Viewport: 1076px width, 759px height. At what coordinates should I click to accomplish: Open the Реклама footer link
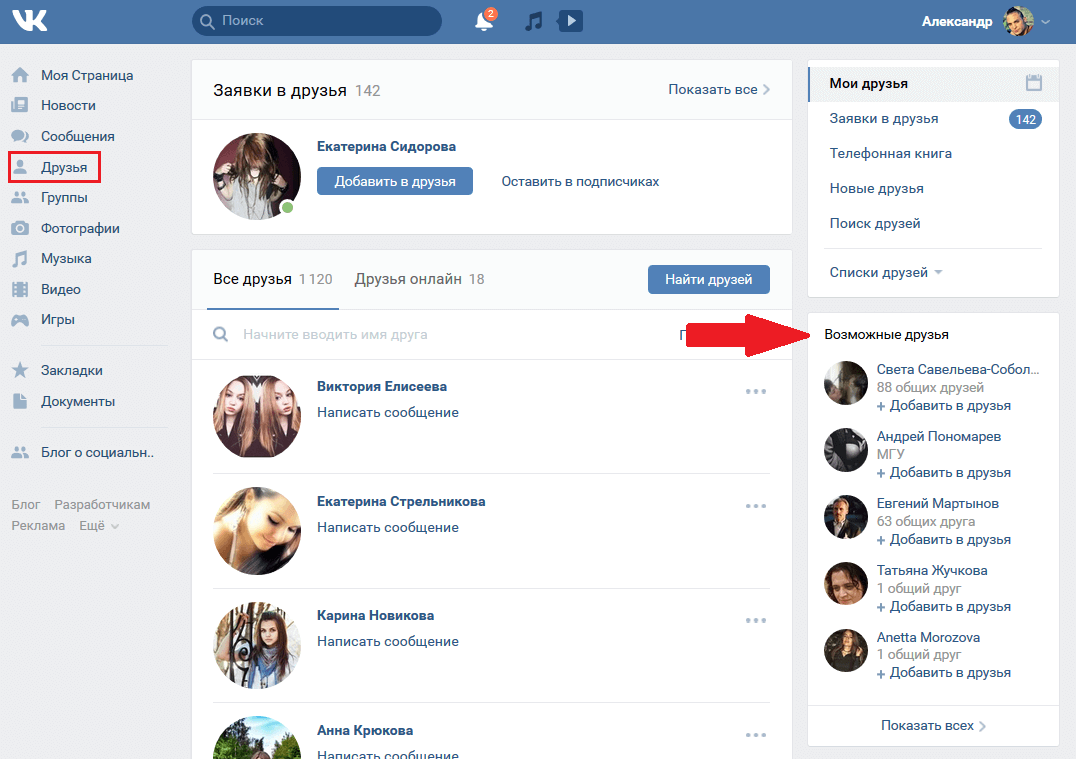(38, 526)
